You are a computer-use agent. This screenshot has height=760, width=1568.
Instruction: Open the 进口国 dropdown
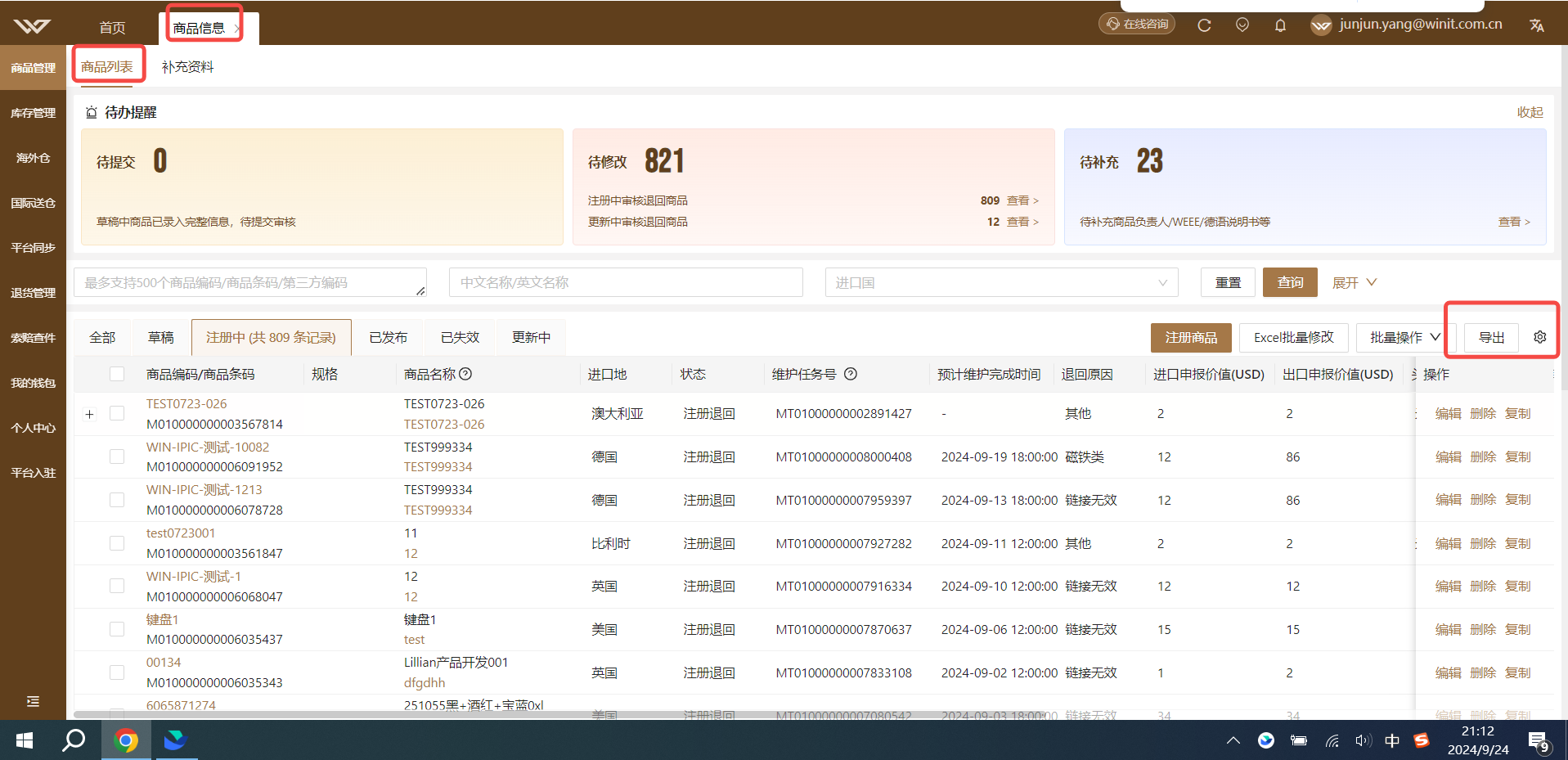coord(1001,282)
